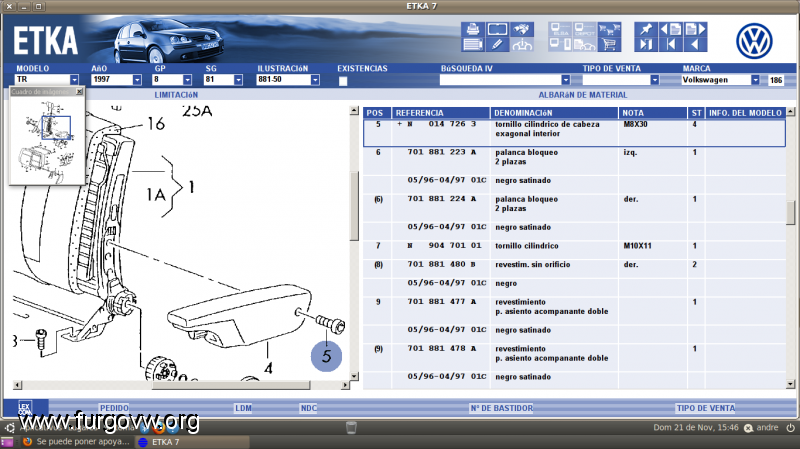Viewport: 800px width, 449px height.
Task: Click the LIMITACIÓN label
Action: tap(176, 95)
